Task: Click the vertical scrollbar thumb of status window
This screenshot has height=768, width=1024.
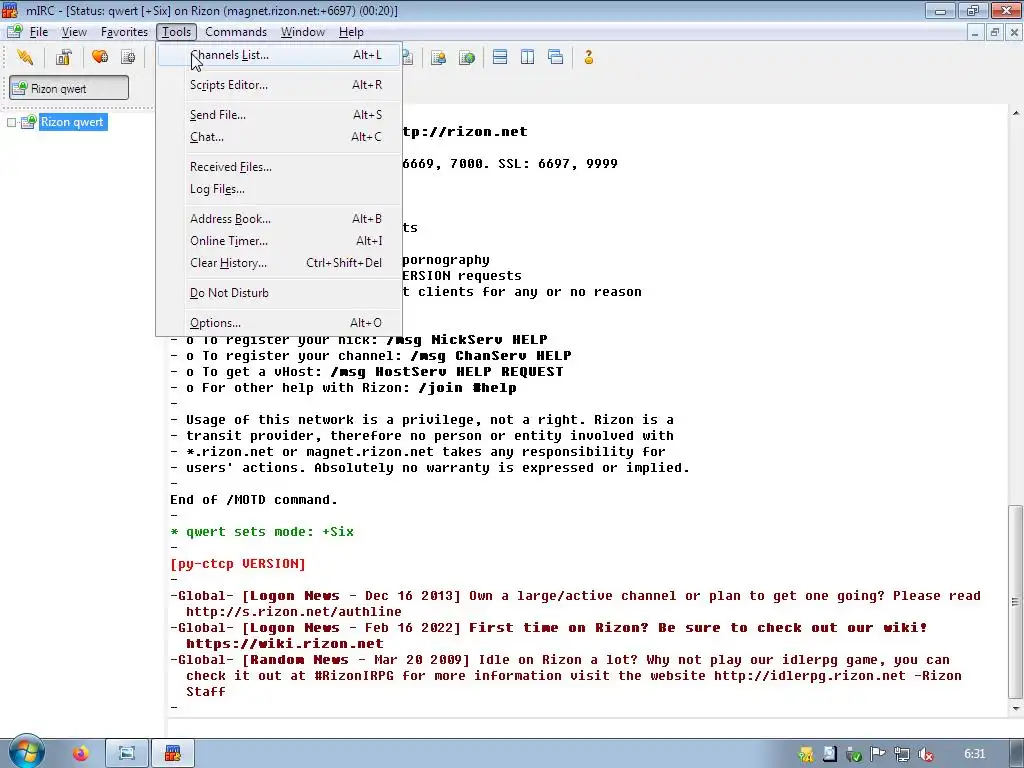Action: [x=1016, y=601]
